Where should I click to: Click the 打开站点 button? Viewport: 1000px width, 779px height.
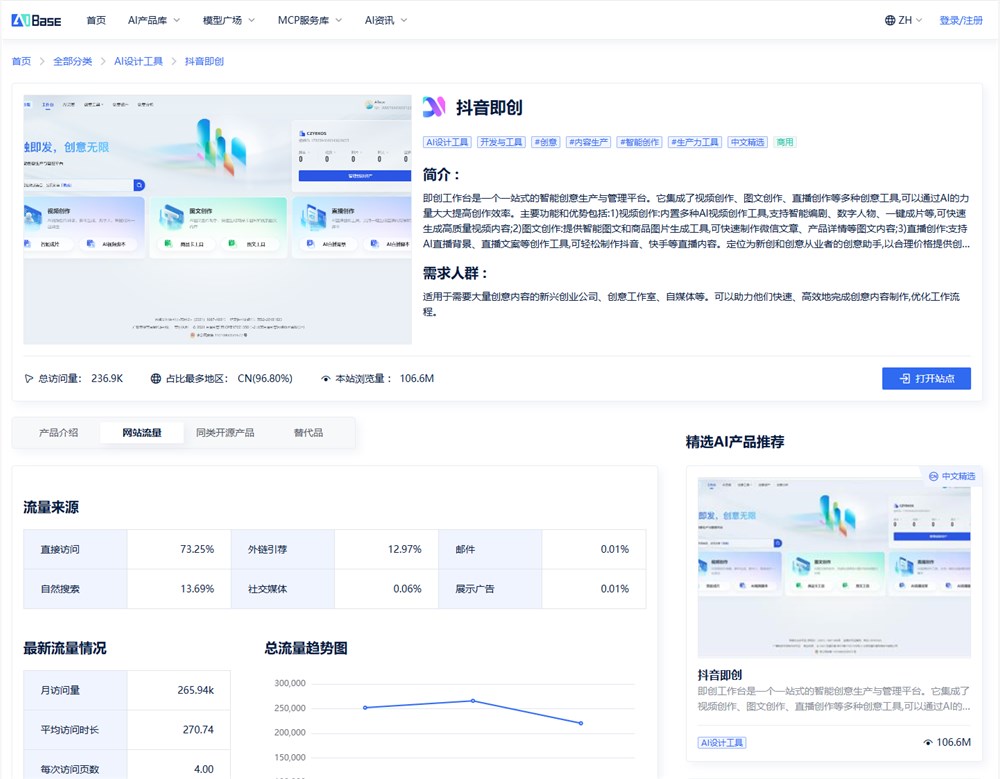click(x=926, y=378)
